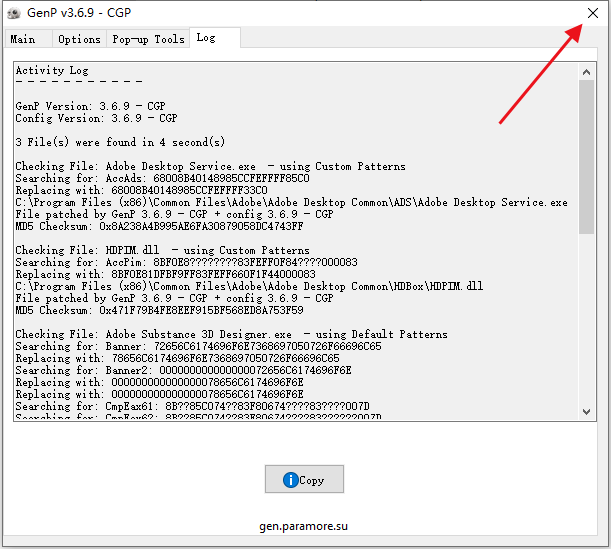Click the Log tab
Viewport: 611px width, 549px height.
click(206, 38)
